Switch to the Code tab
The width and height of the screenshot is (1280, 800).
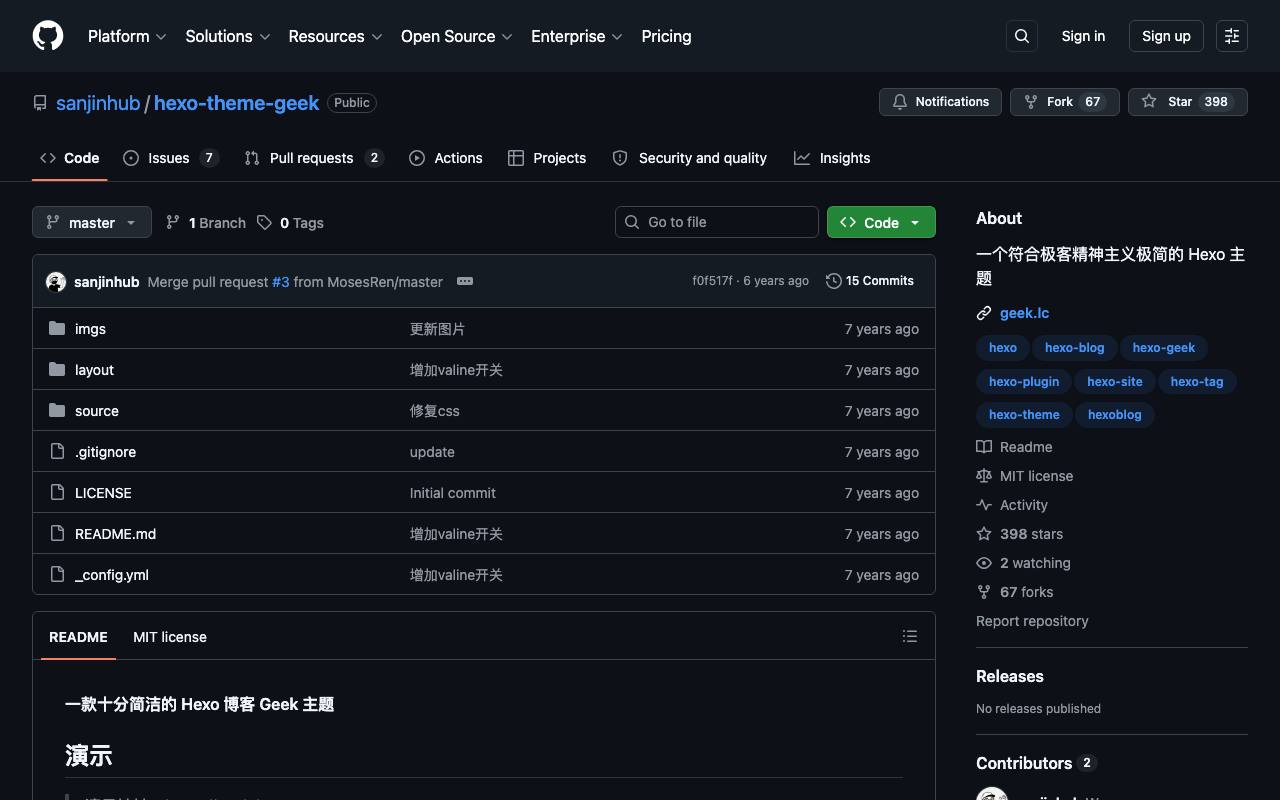coord(70,158)
